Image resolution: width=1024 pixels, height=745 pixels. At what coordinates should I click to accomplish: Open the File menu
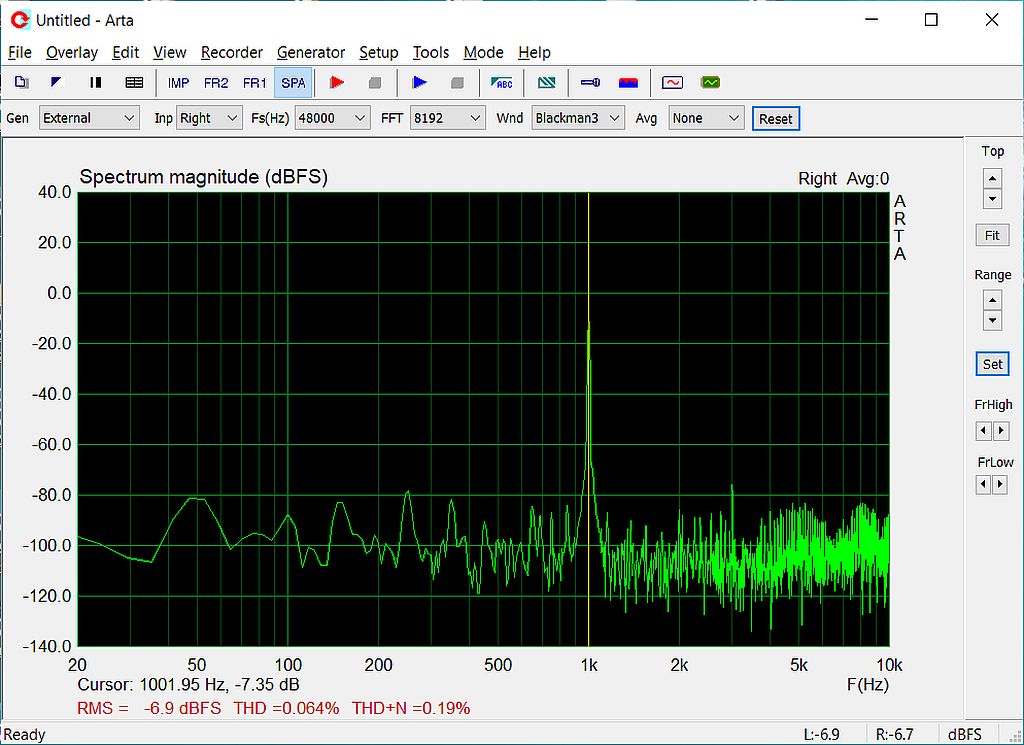20,52
